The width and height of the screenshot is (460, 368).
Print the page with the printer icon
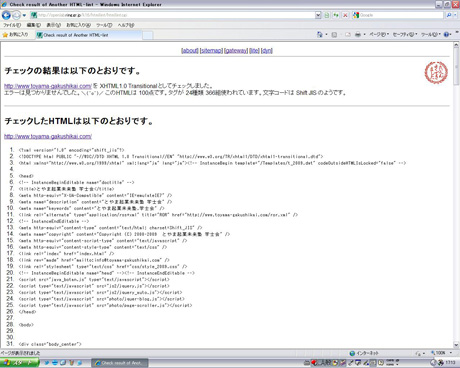click(358, 35)
